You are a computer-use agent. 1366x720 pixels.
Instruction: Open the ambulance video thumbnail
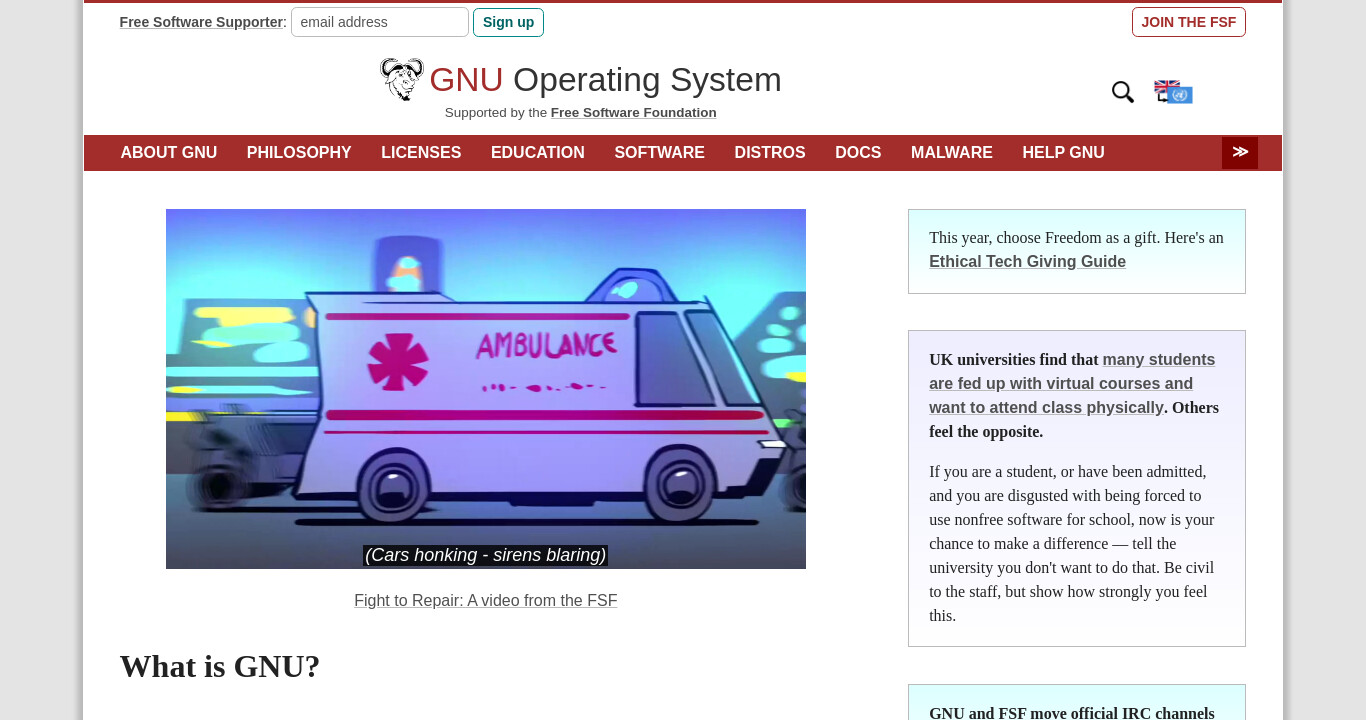click(486, 389)
